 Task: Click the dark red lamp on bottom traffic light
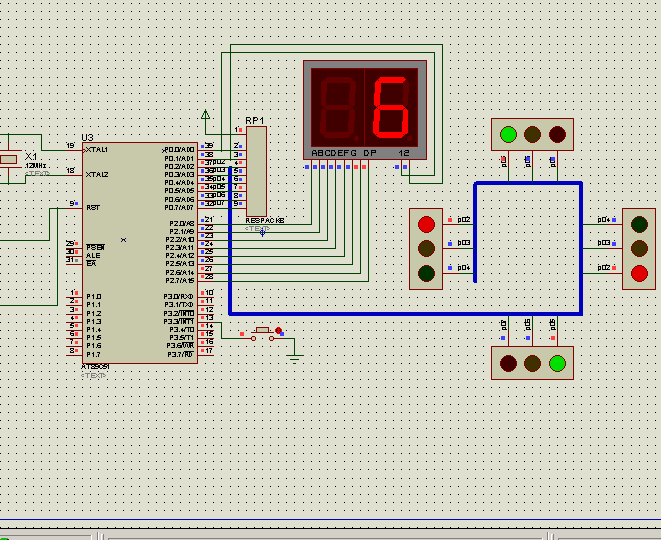(x=508, y=363)
